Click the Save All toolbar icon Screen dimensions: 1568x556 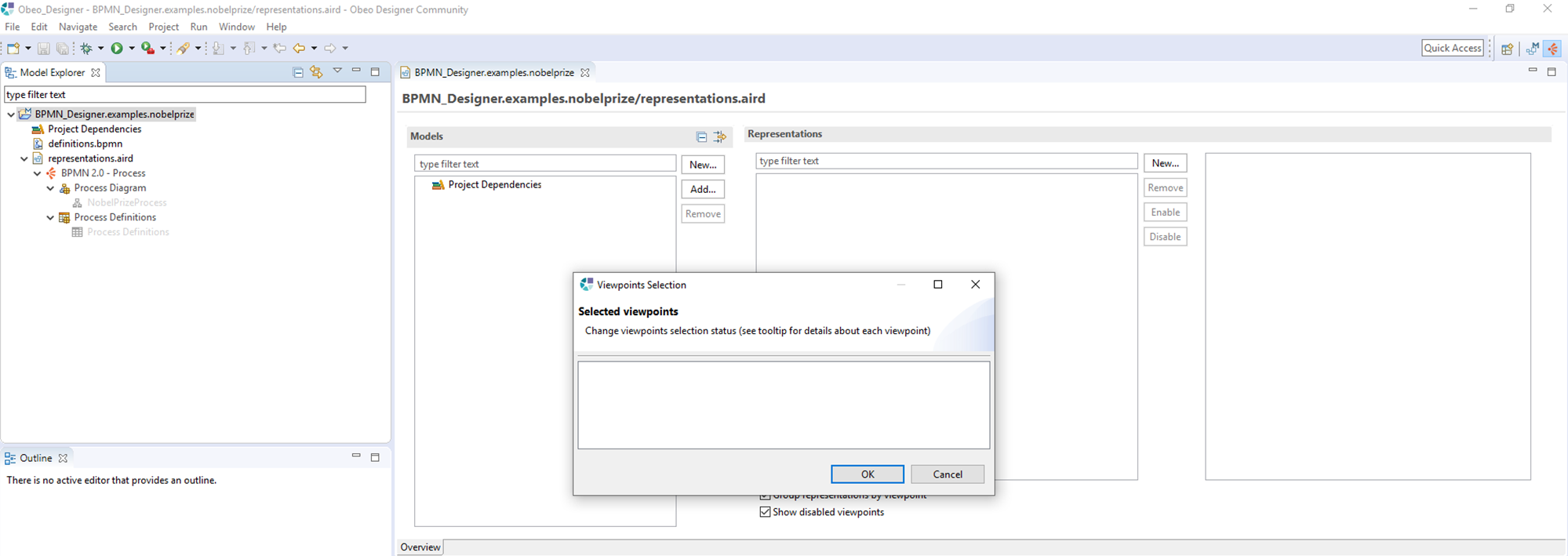(62, 49)
